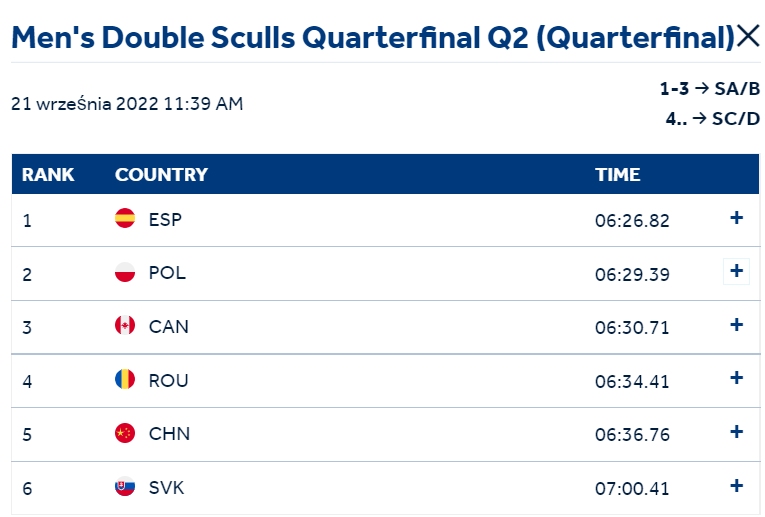Expand ESP row details with plus

pyautogui.click(x=736, y=218)
